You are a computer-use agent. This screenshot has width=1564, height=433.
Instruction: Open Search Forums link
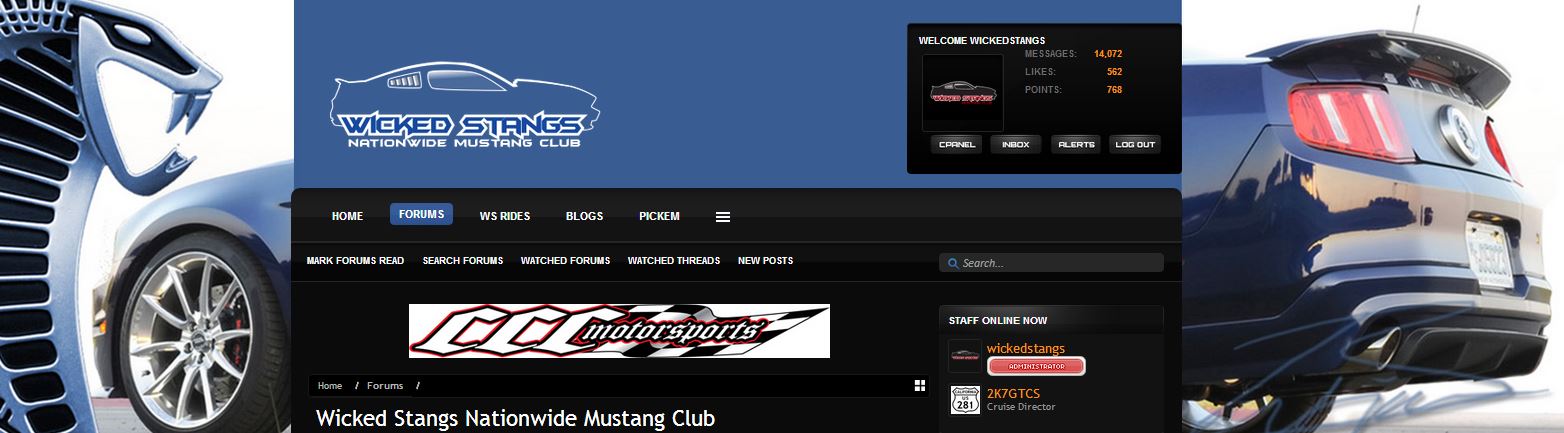462,261
